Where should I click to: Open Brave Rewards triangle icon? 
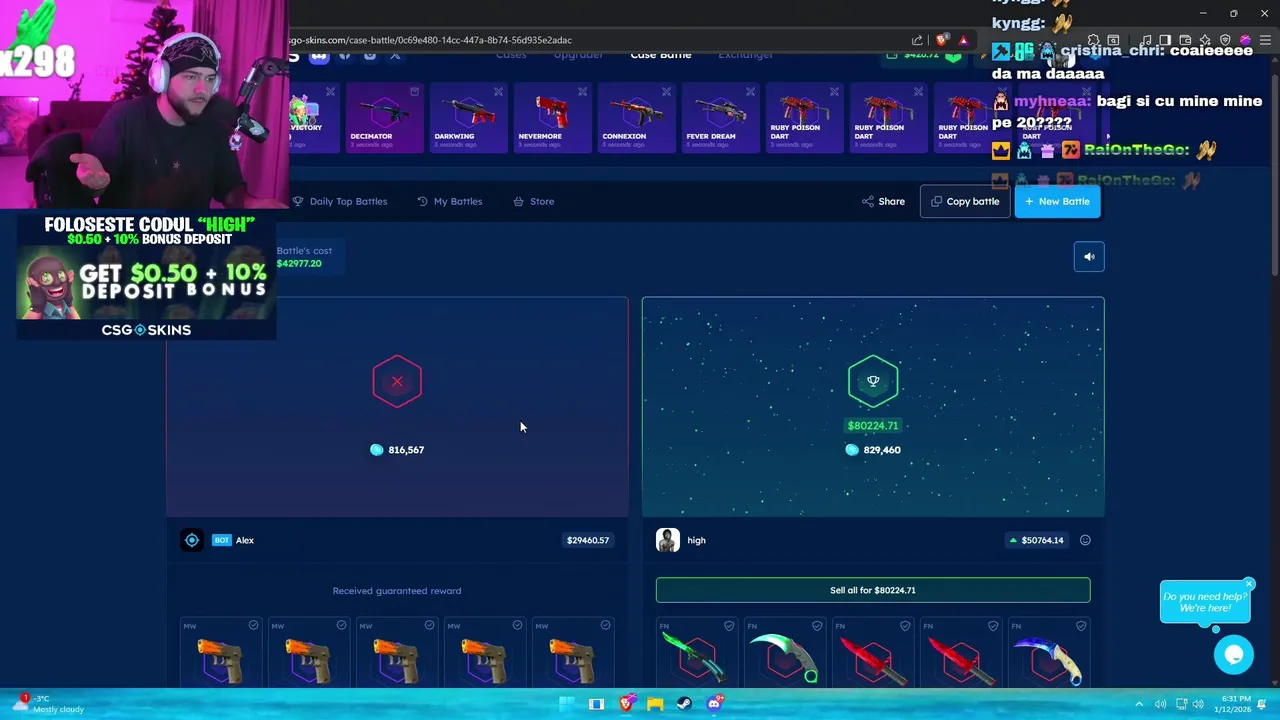click(x=963, y=40)
